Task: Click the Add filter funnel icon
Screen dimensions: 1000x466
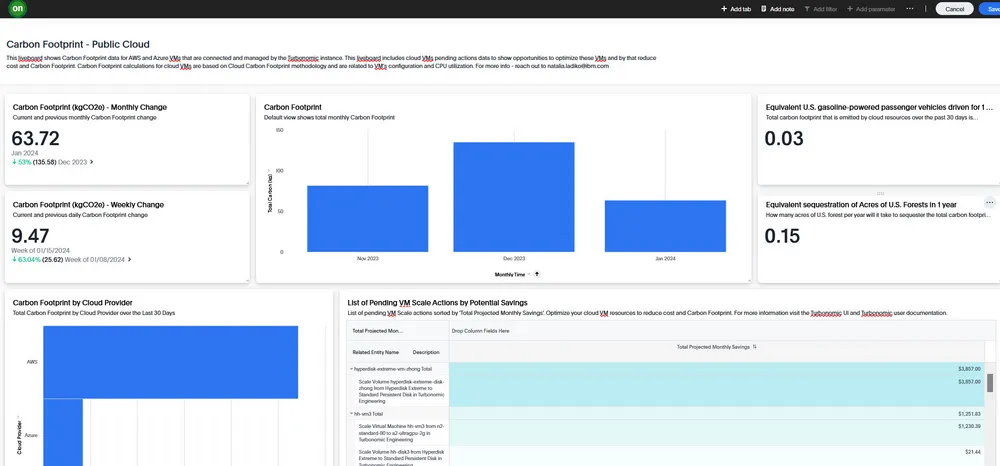Action: (805, 9)
